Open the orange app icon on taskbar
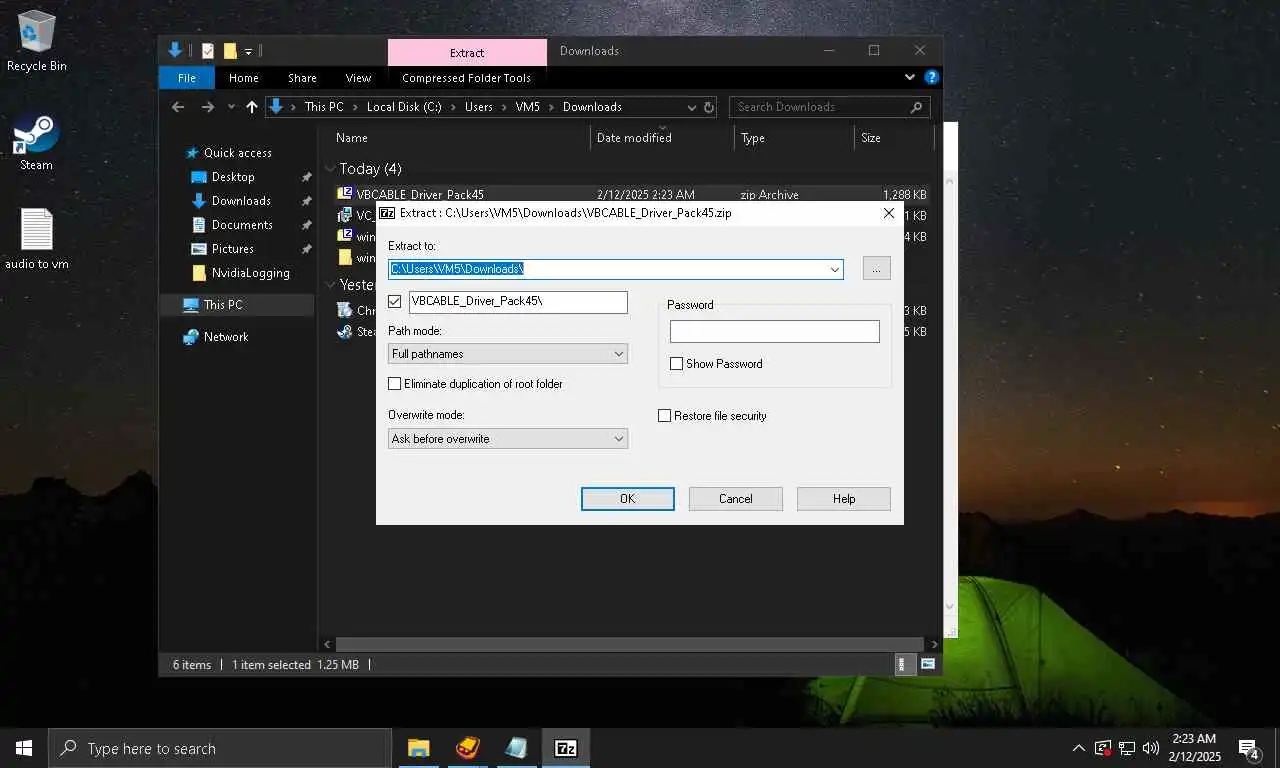This screenshot has height=768, width=1280. (467, 748)
